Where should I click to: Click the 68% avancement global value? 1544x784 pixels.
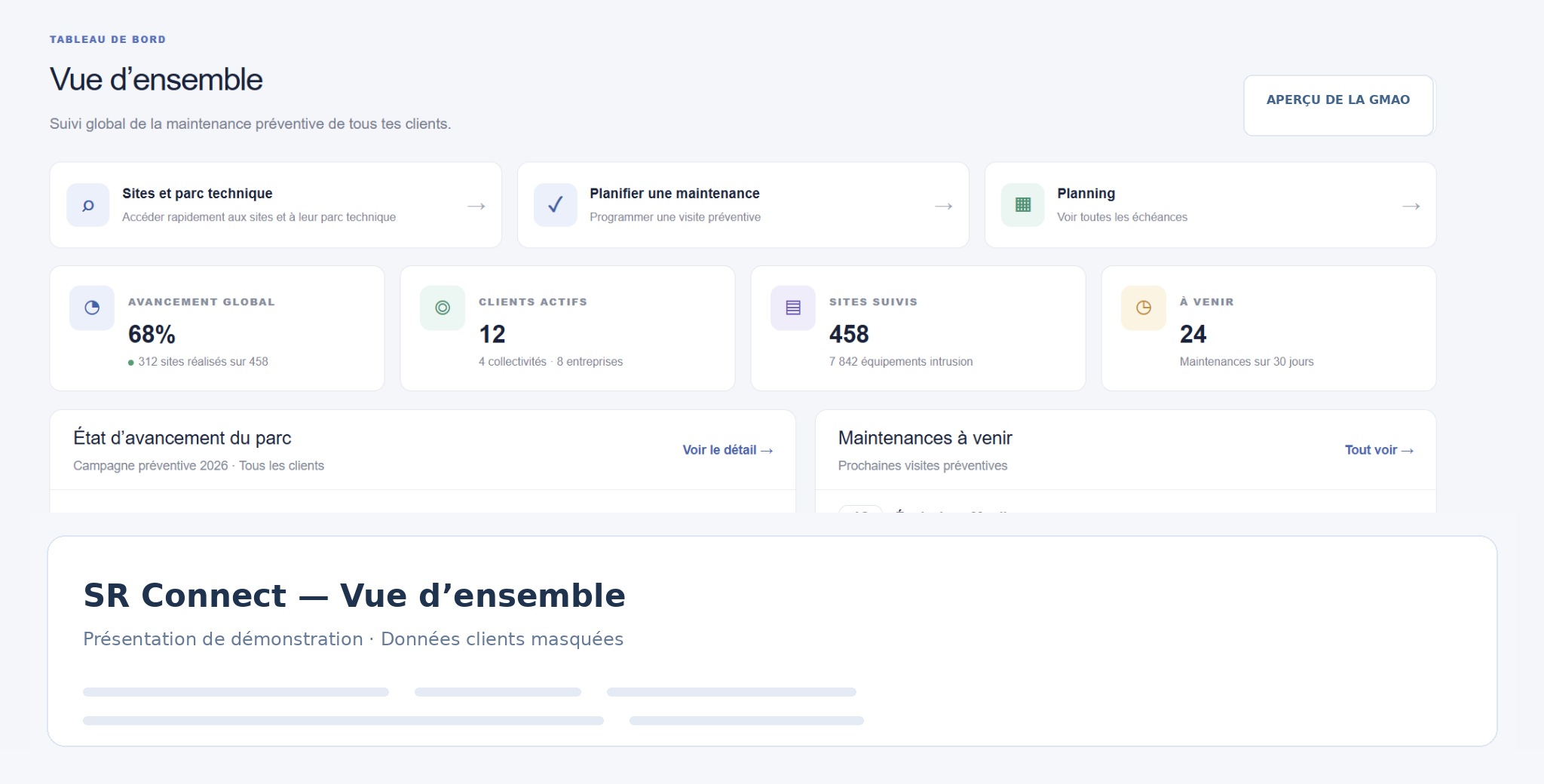152,334
